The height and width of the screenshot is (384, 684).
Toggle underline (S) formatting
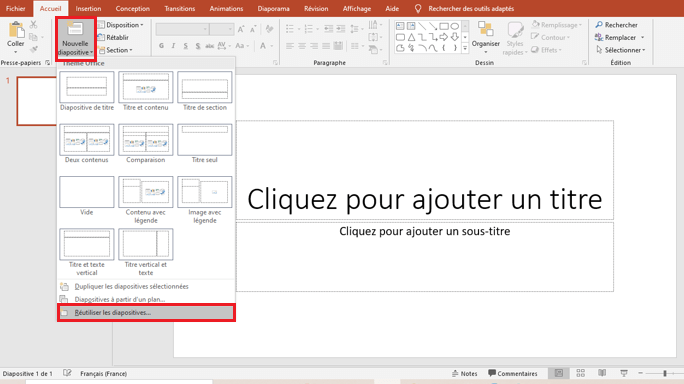[185, 46]
